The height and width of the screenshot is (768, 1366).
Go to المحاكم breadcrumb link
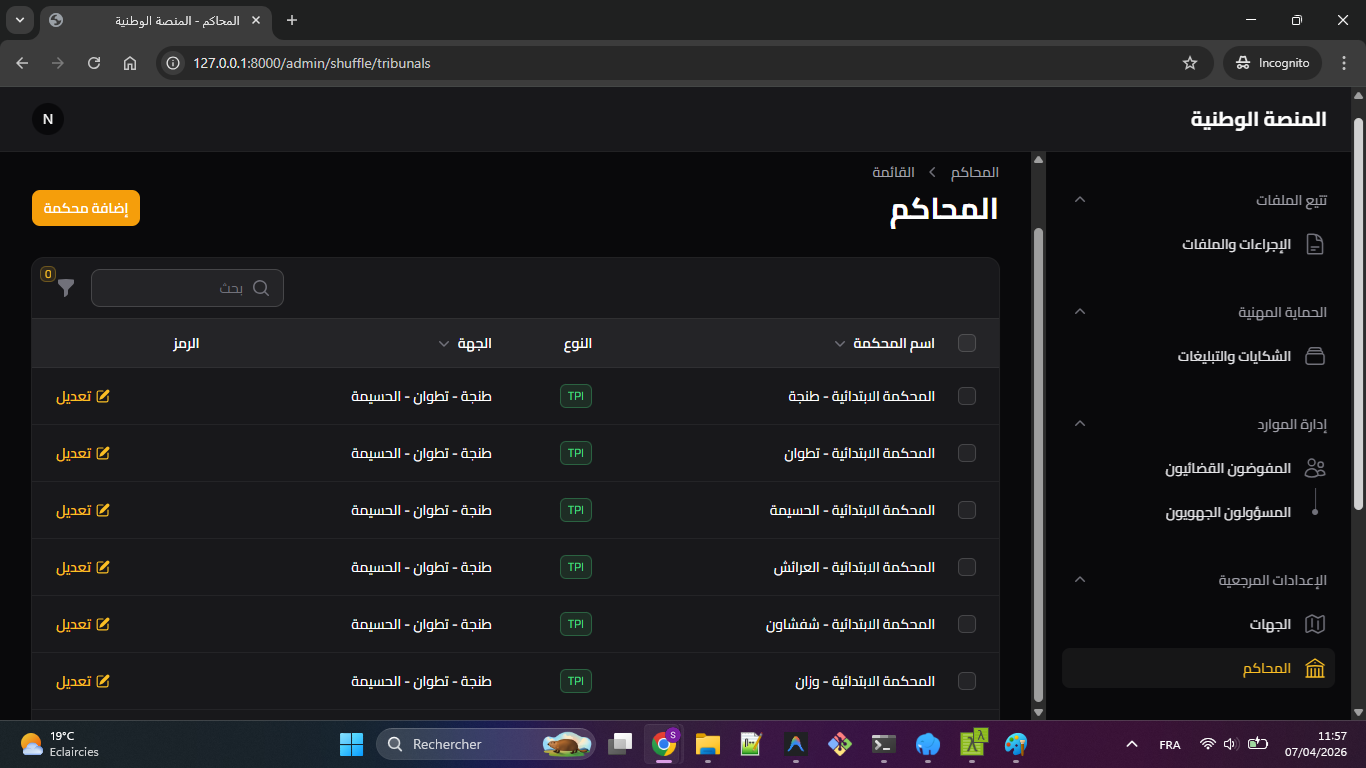974,172
